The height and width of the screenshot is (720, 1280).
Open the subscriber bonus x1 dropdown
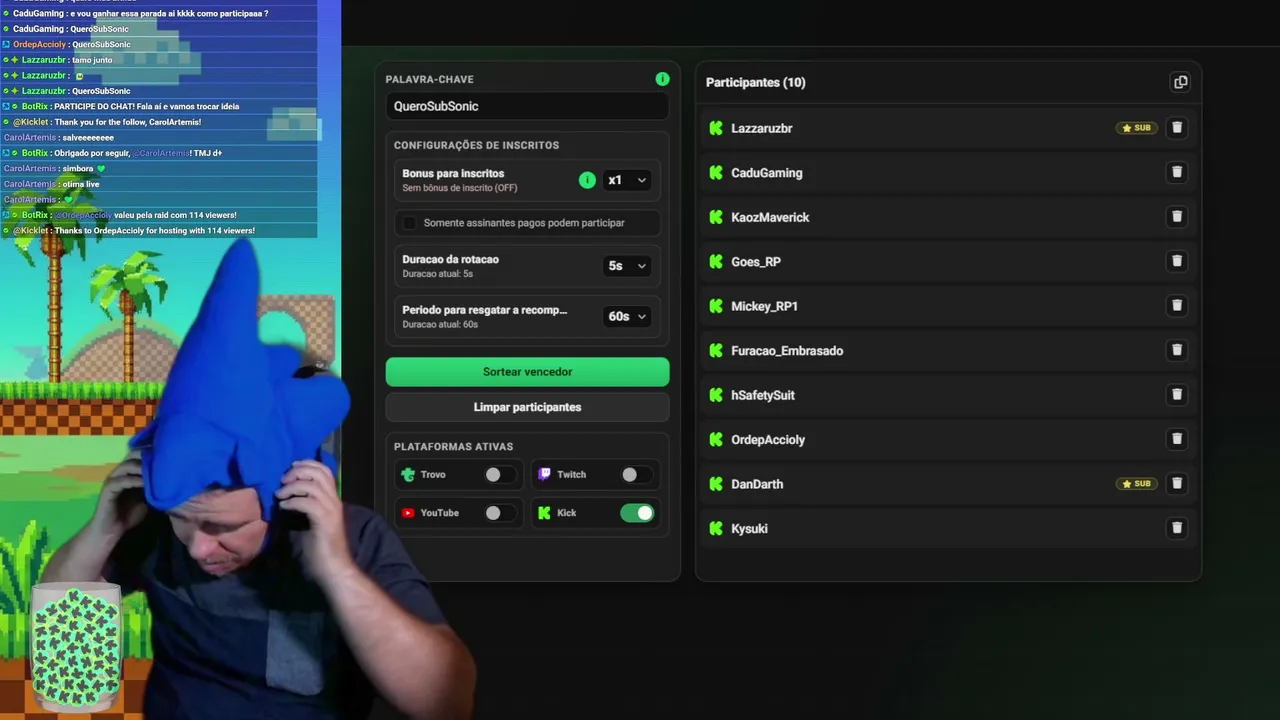[627, 180]
